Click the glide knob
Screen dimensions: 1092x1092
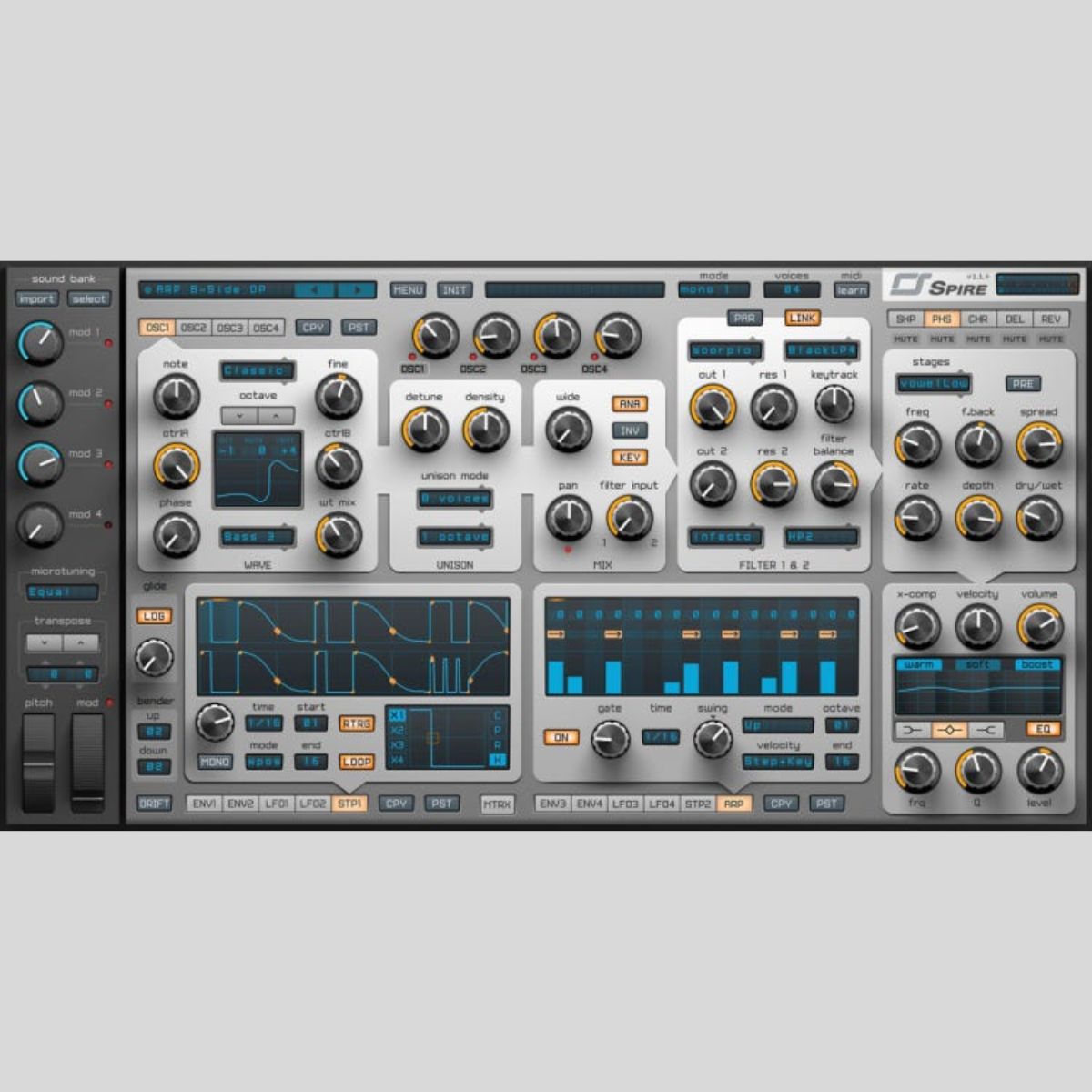click(154, 657)
